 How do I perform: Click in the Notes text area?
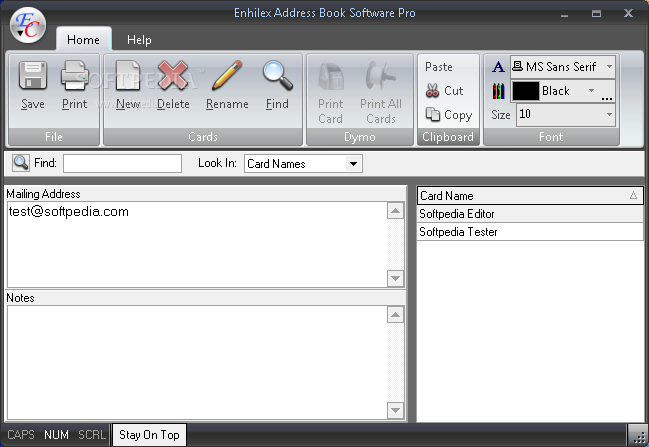coord(197,363)
